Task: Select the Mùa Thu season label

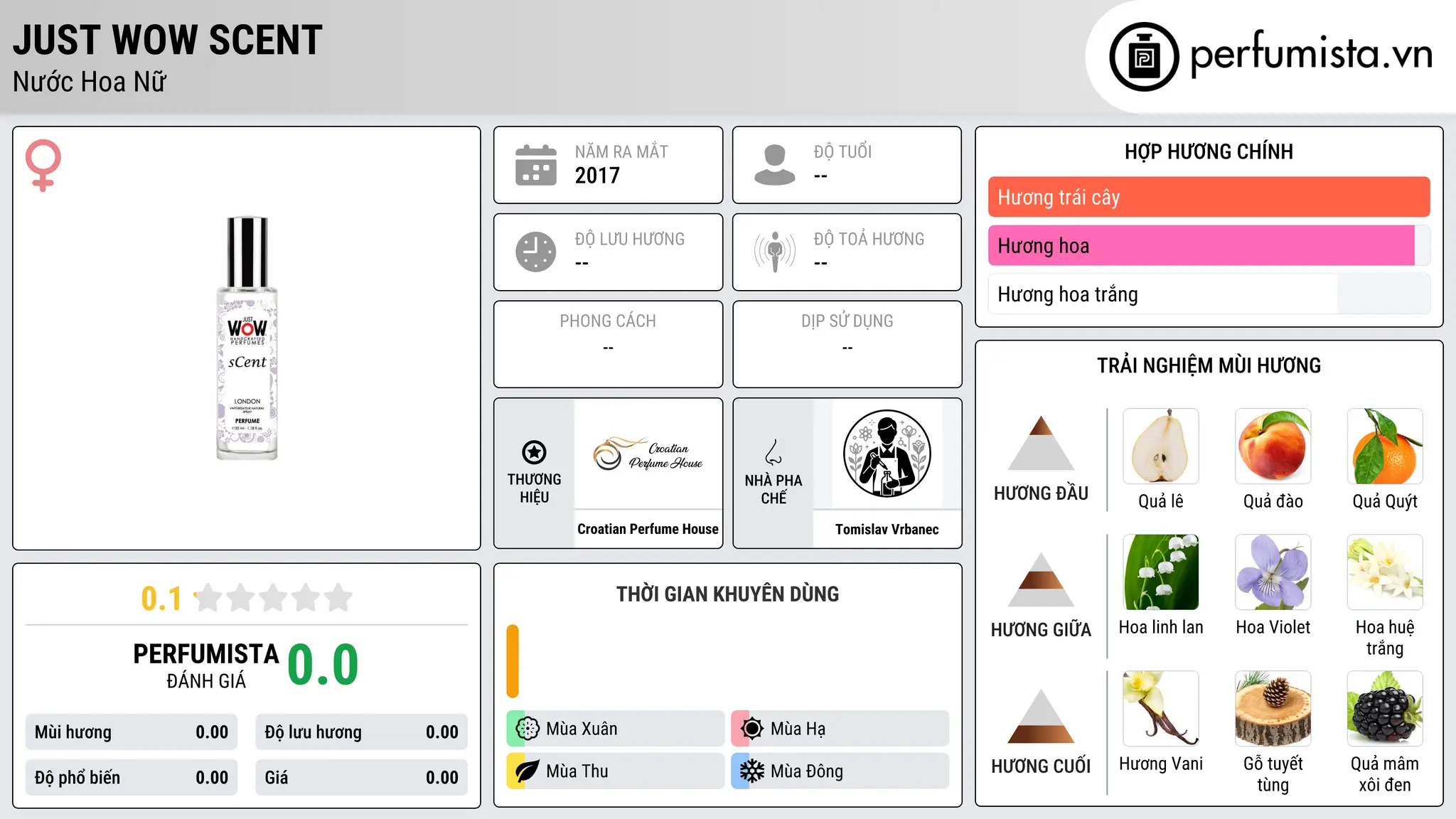Action: [577, 771]
